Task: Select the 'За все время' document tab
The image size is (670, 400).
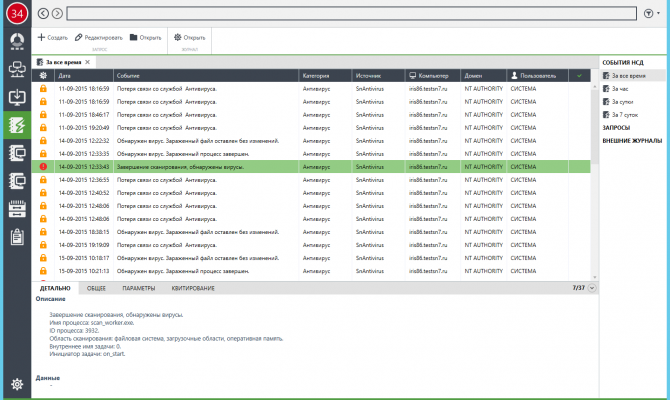Action: click(63, 62)
